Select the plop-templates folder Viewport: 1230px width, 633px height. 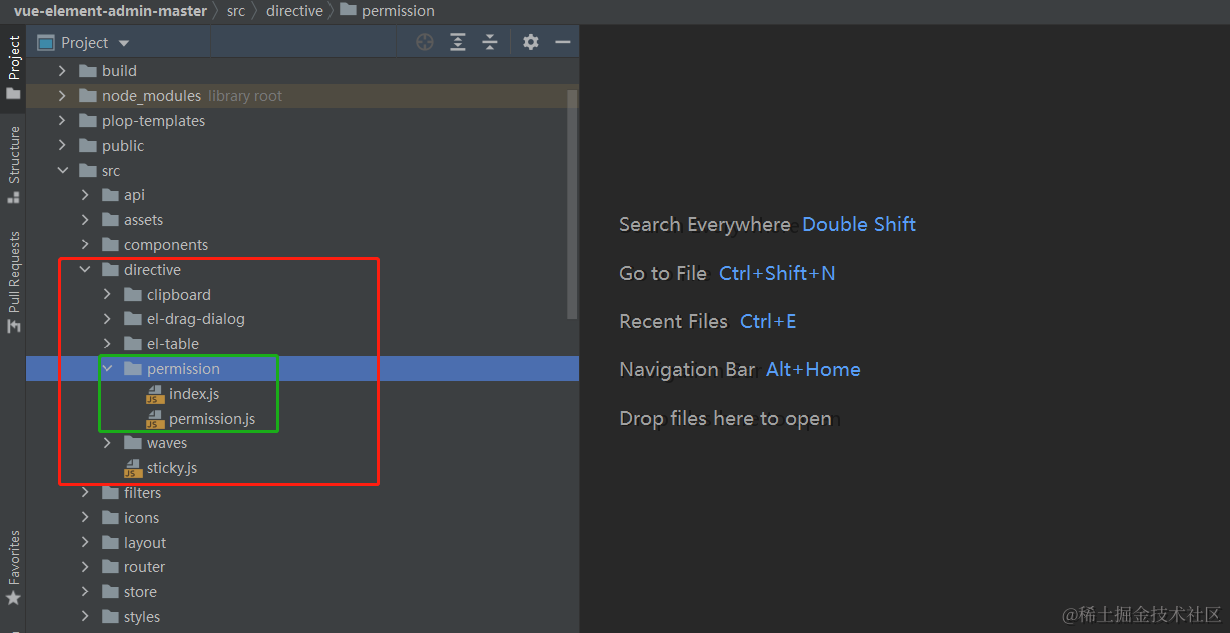tap(153, 121)
